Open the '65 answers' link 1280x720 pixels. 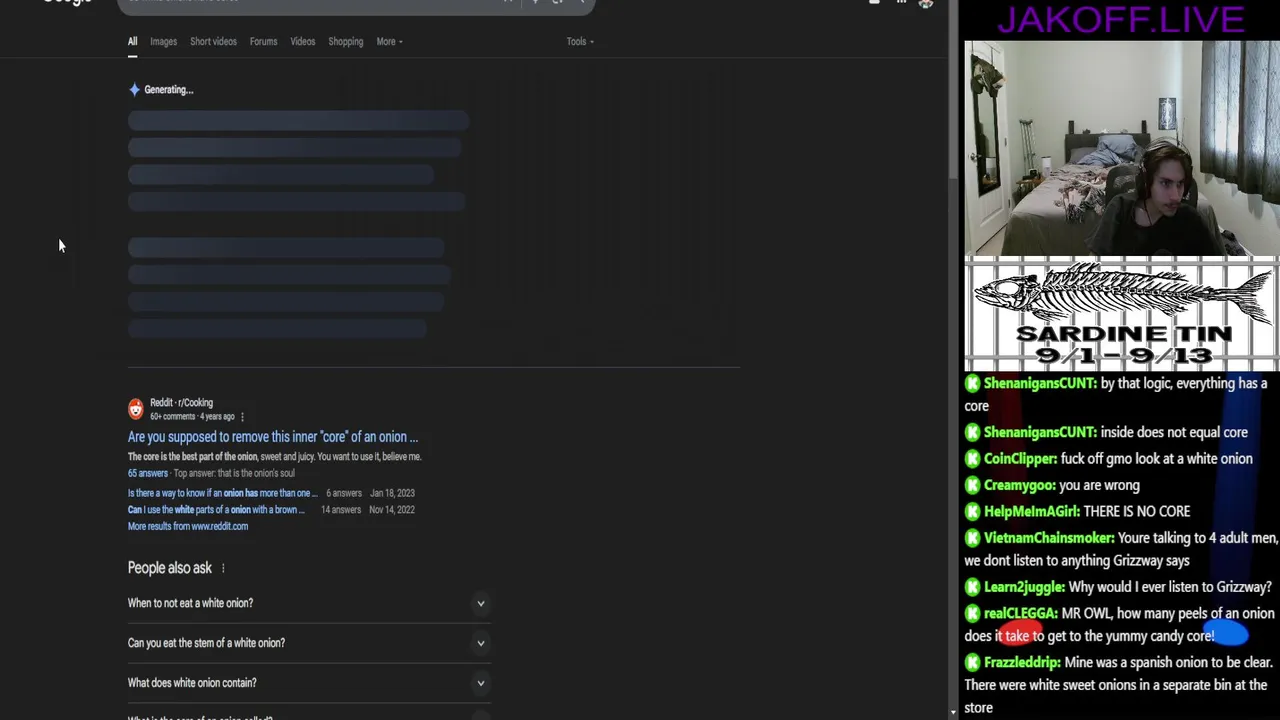pos(148,473)
